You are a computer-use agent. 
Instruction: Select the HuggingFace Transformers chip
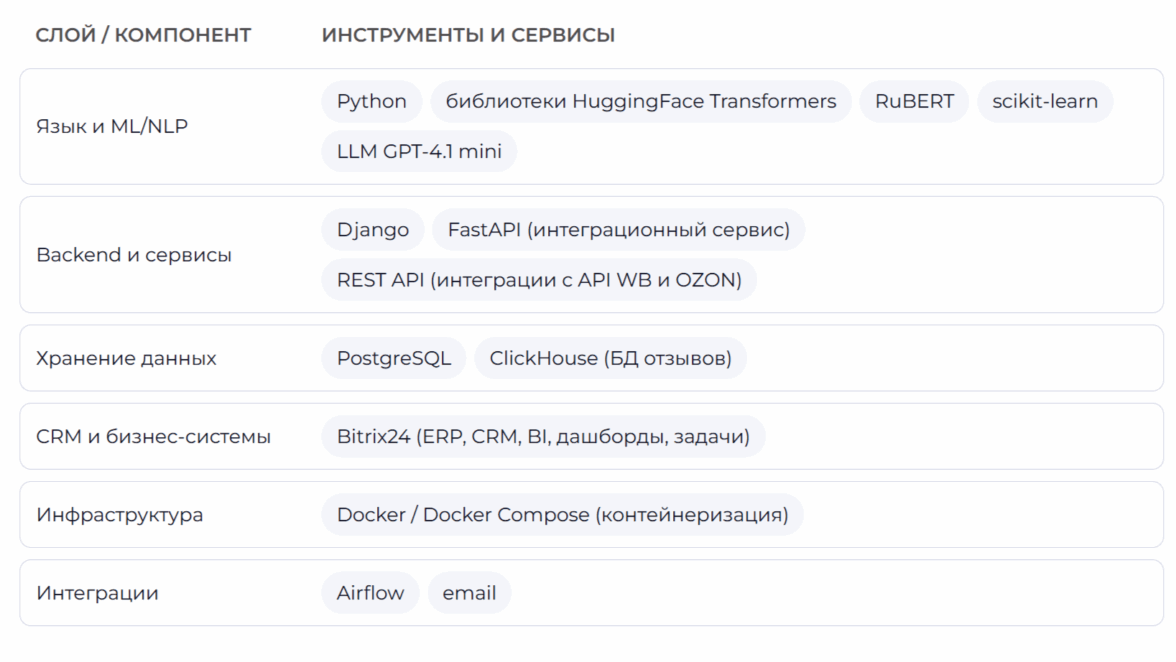click(x=641, y=102)
